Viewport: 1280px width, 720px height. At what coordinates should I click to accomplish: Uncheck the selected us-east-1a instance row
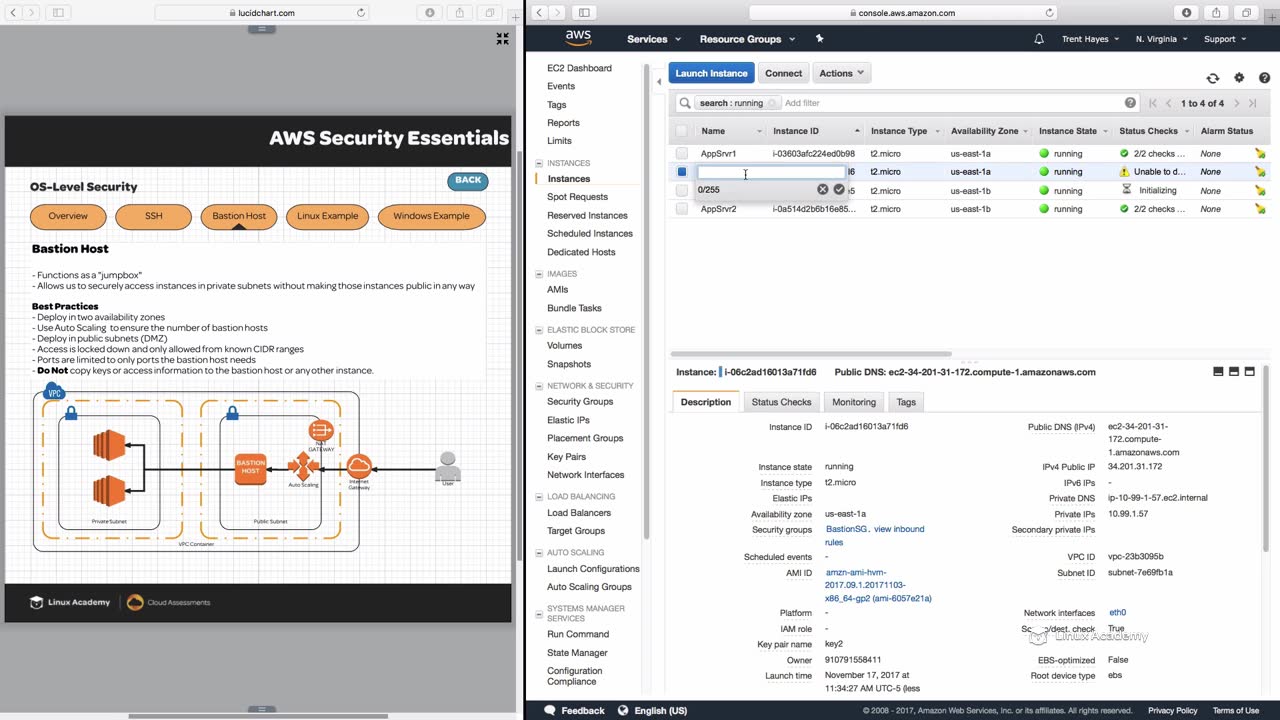click(x=682, y=172)
